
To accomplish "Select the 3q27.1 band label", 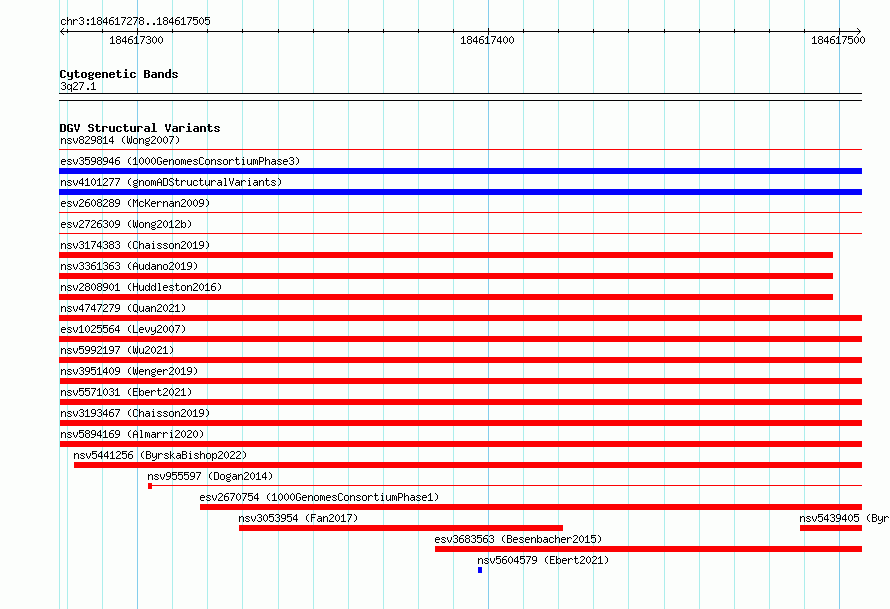I will pos(78,86).
